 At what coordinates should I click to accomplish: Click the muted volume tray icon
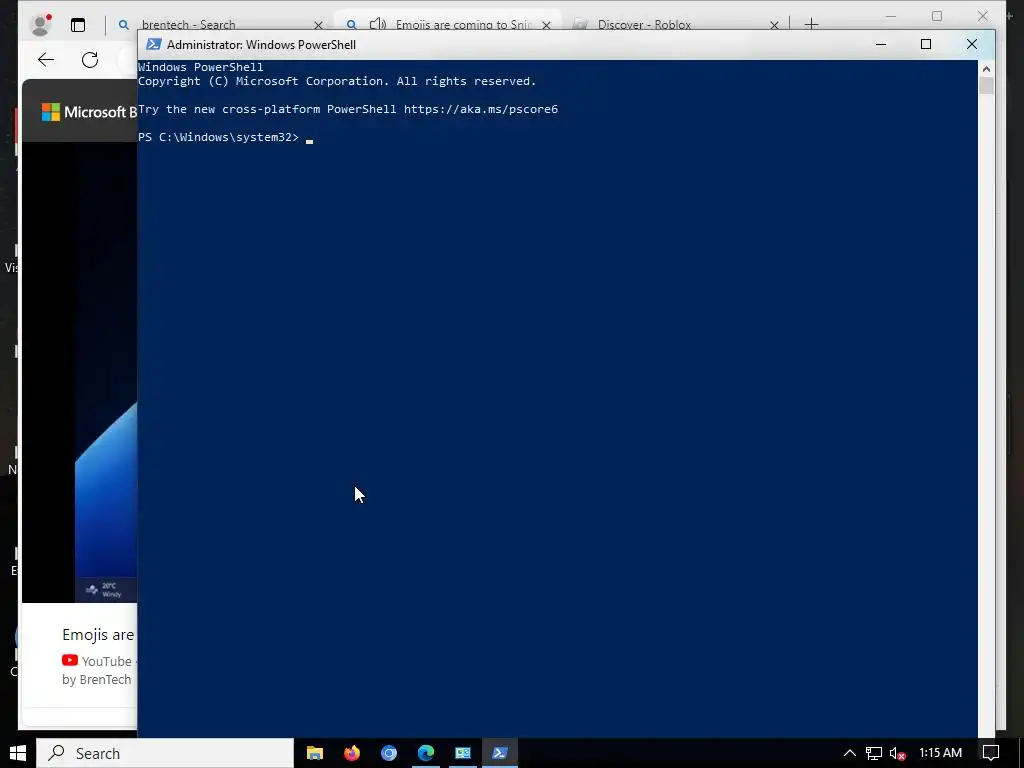tap(898, 753)
